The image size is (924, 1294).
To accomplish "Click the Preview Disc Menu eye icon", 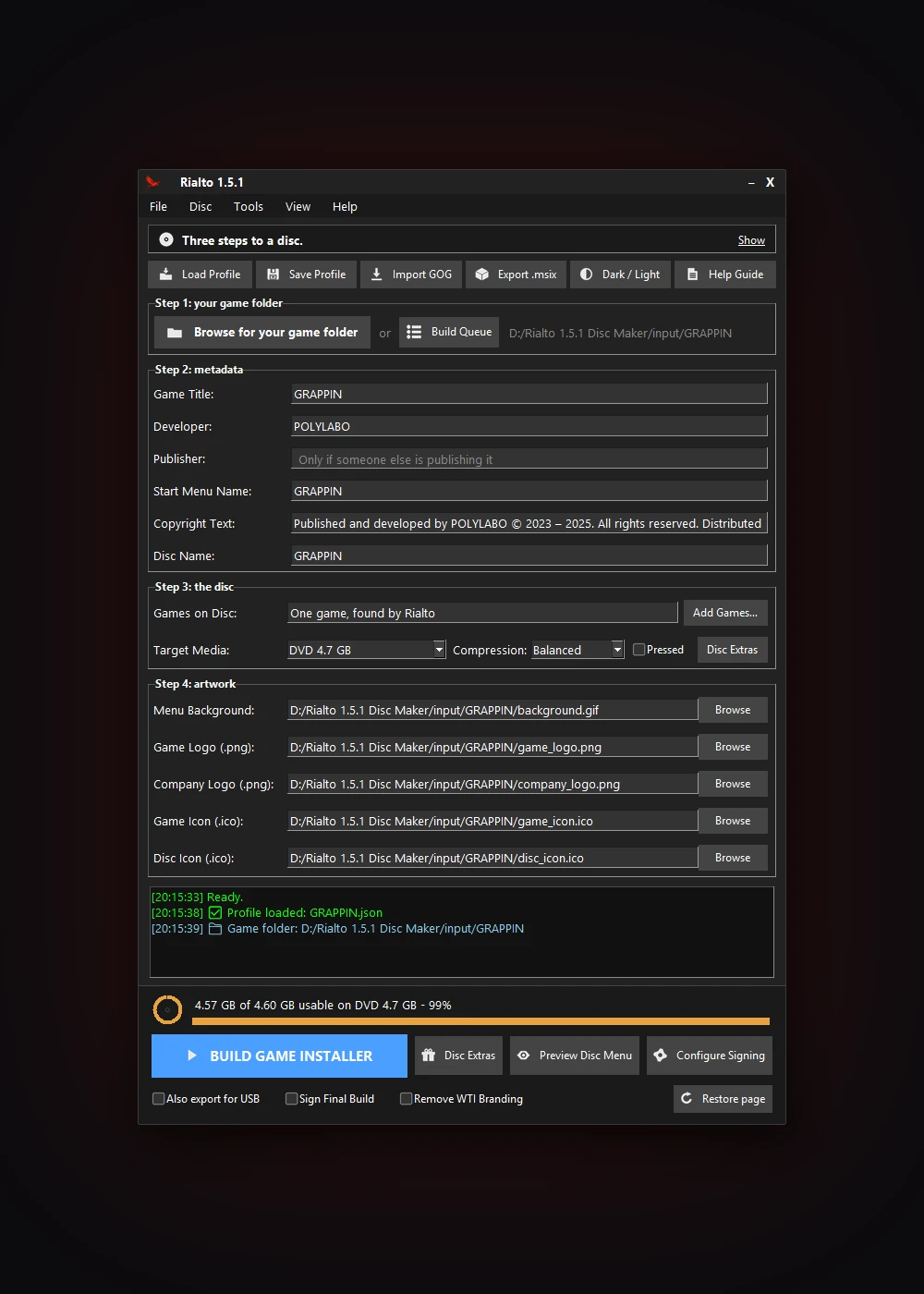I will 523,1056.
